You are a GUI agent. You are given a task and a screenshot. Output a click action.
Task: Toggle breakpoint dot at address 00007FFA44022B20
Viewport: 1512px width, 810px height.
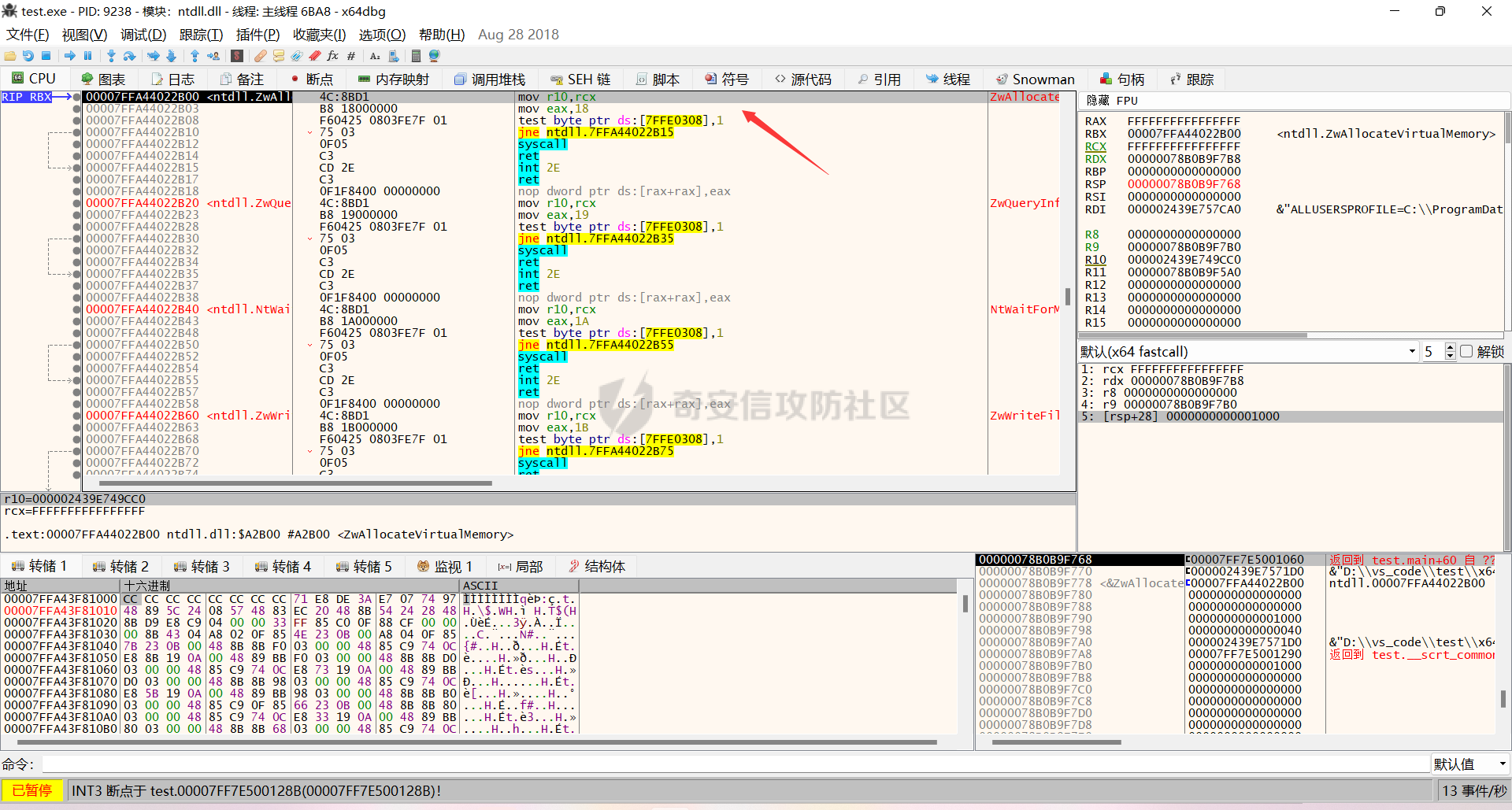(76, 203)
